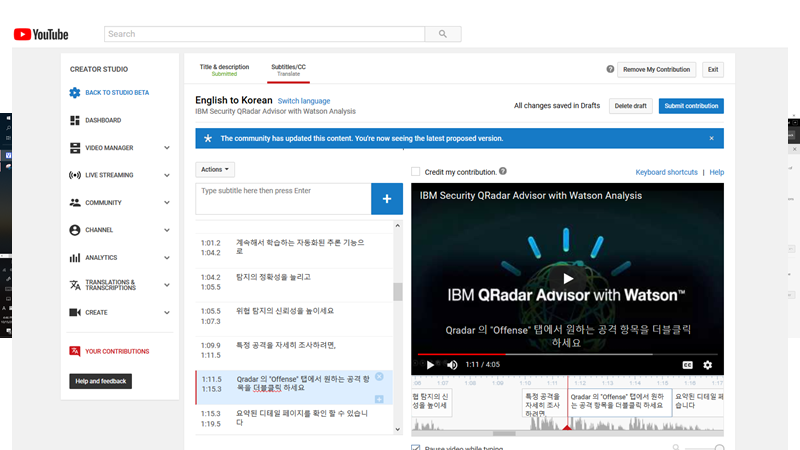Open Back to Studio Beta gear icon
The width and height of the screenshot is (800, 450).
[x=75, y=92]
